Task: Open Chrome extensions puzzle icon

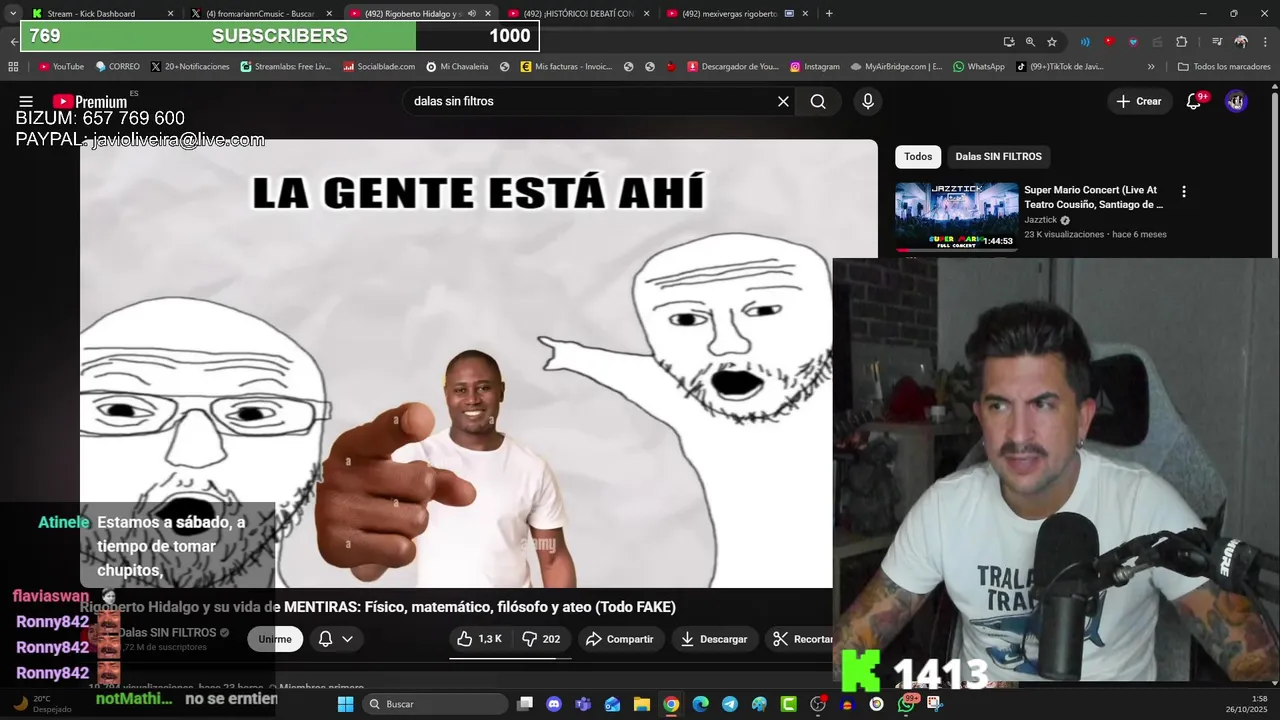Action: pos(1181,42)
